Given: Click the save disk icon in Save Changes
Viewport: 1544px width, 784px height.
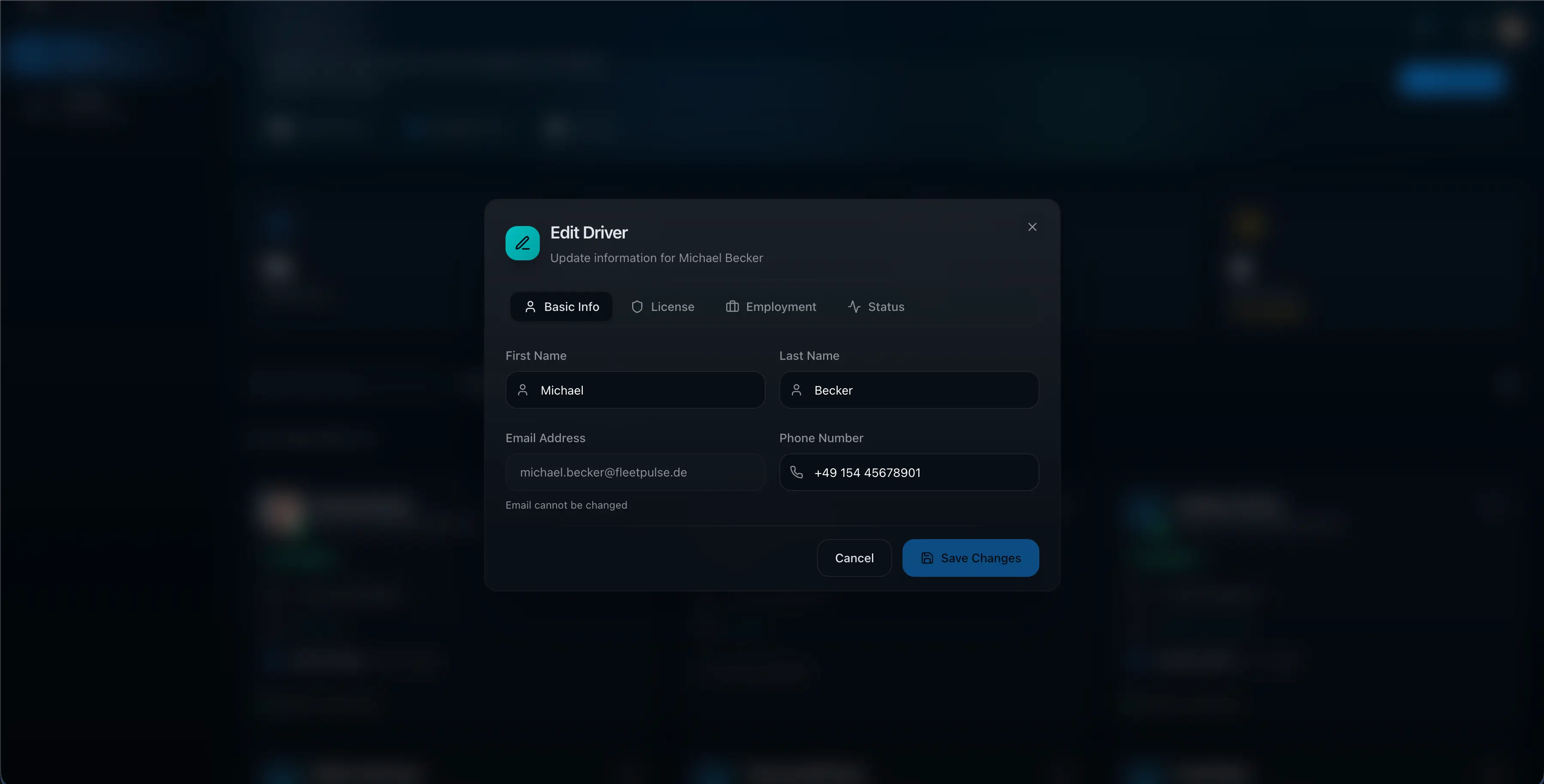Looking at the screenshot, I should pos(927,558).
